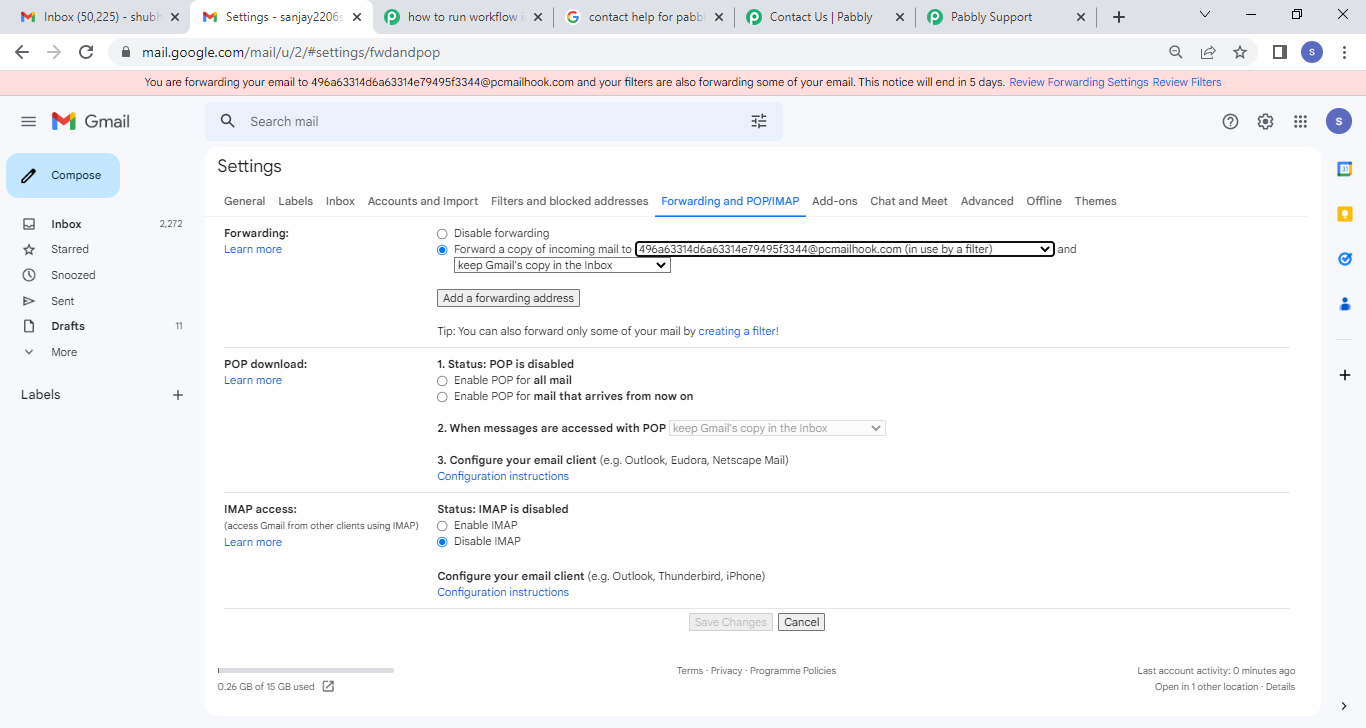Get add-ons plus icon in side panel

[1345, 375]
